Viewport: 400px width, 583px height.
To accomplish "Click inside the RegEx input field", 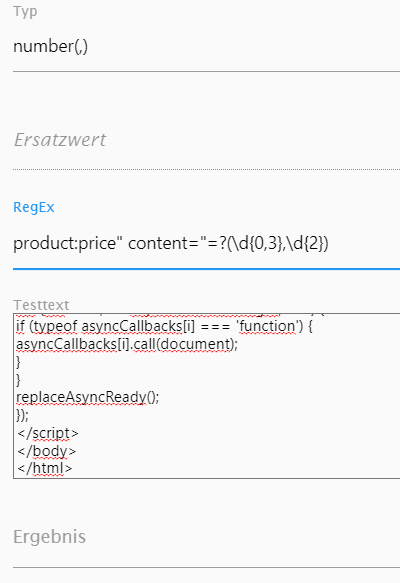I will 206,244.
